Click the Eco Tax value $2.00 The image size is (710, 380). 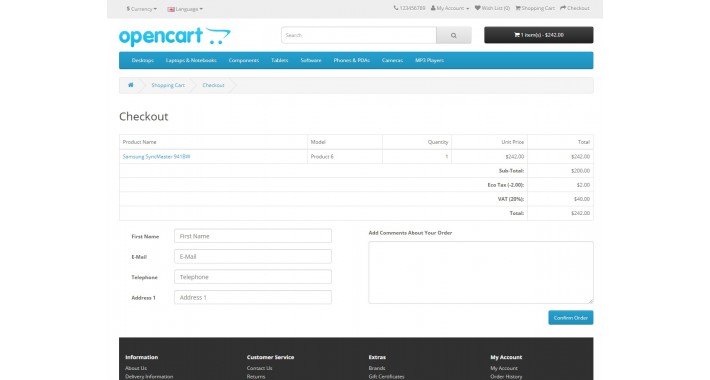pyautogui.click(x=583, y=185)
